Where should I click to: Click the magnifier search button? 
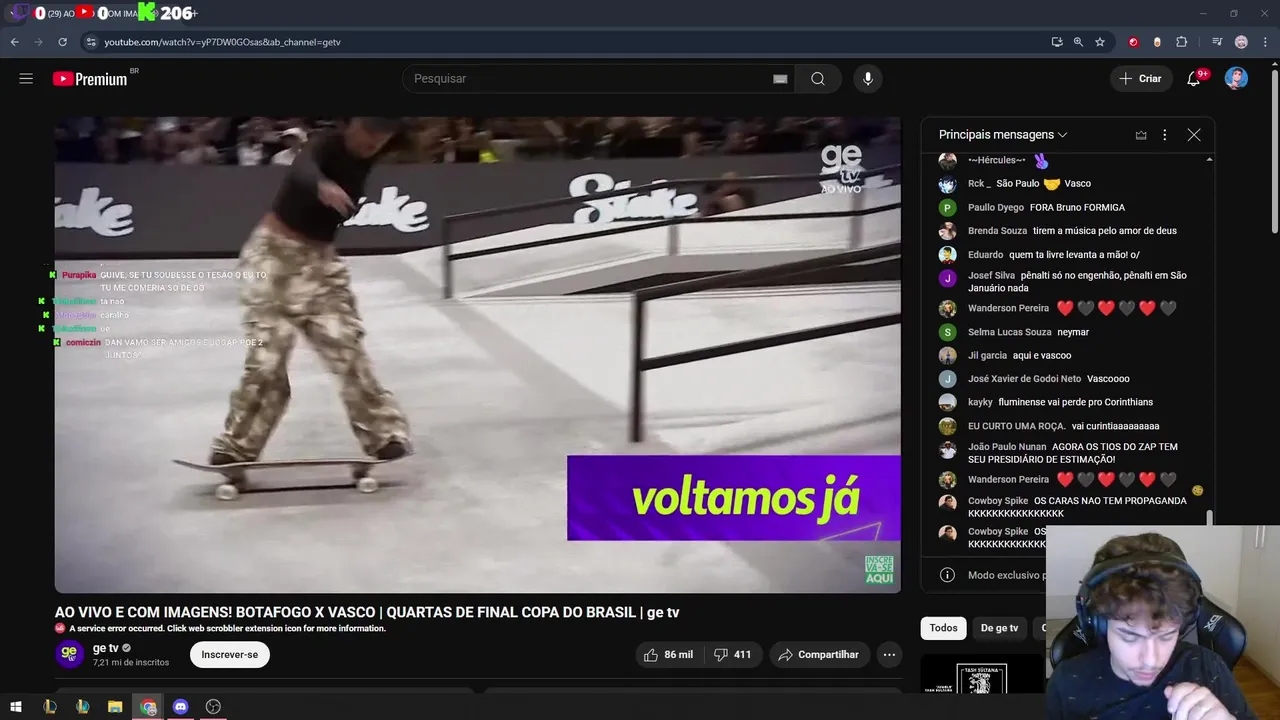click(818, 79)
